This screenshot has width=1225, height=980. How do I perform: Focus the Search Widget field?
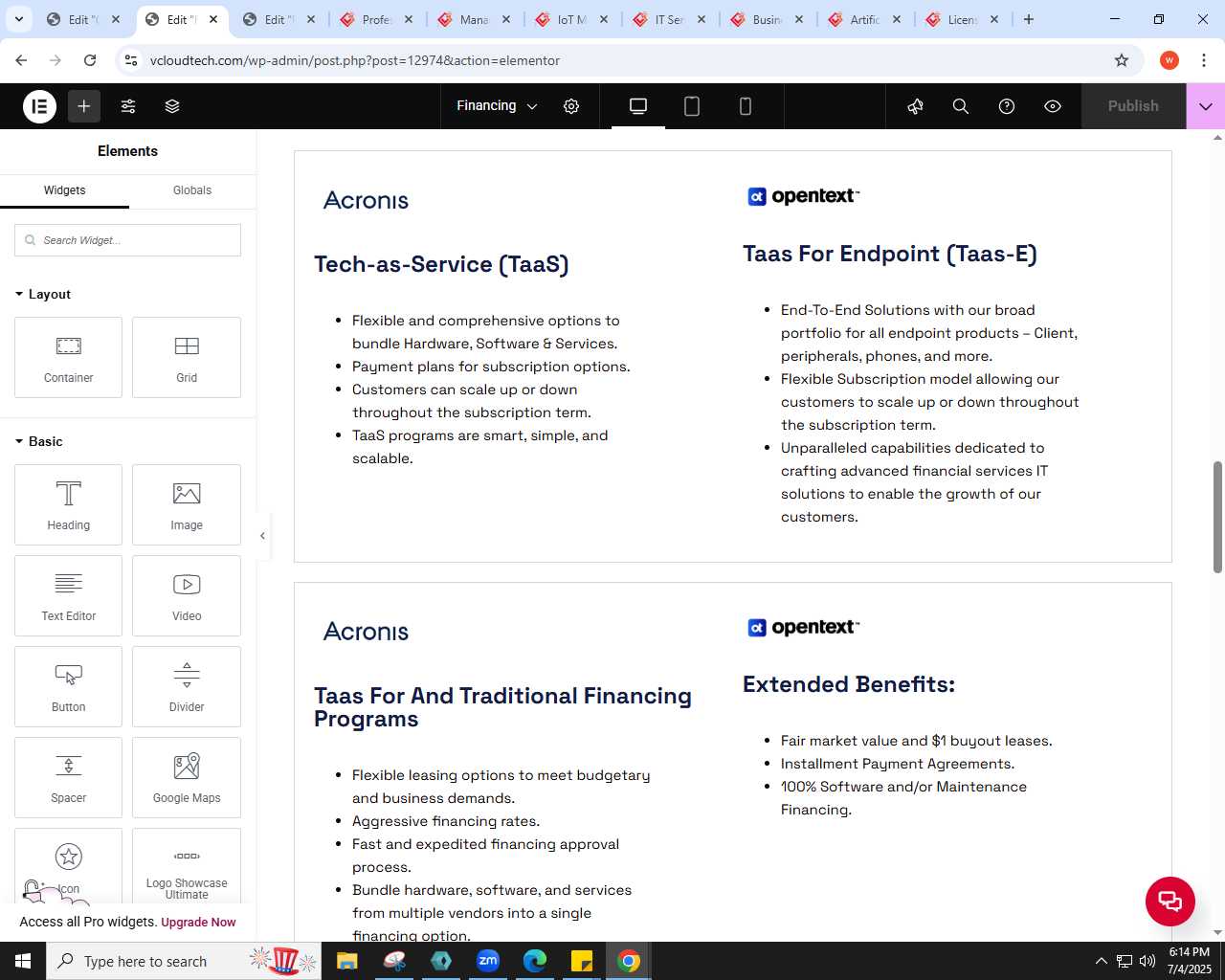click(x=127, y=240)
